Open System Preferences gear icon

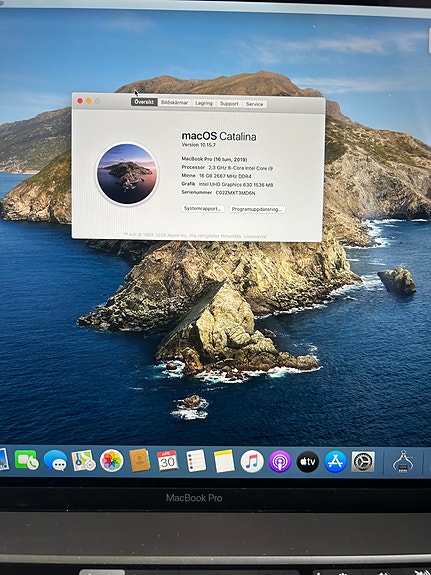pos(363,462)
